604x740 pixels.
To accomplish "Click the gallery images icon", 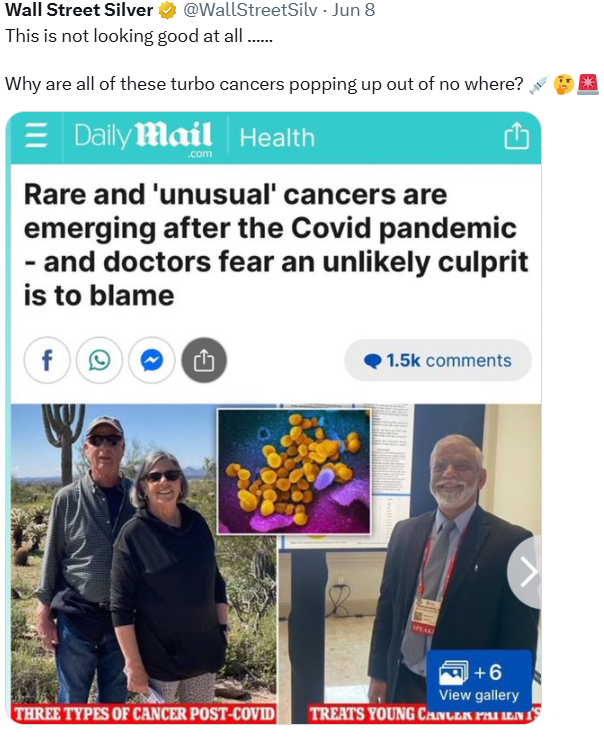I will pos(453,673).
